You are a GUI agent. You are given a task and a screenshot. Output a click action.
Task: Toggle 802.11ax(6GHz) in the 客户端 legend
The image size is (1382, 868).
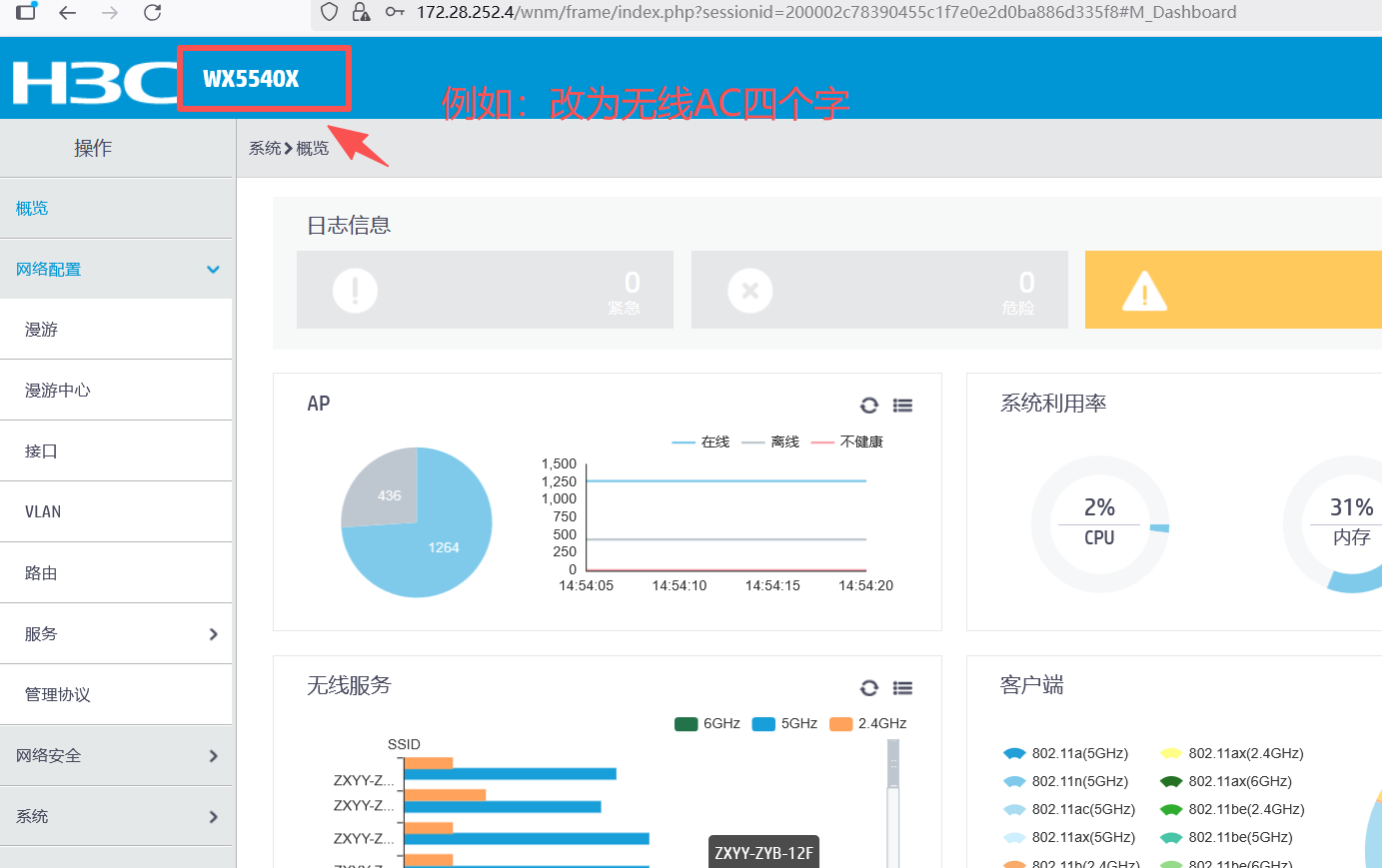[1226, 781]
